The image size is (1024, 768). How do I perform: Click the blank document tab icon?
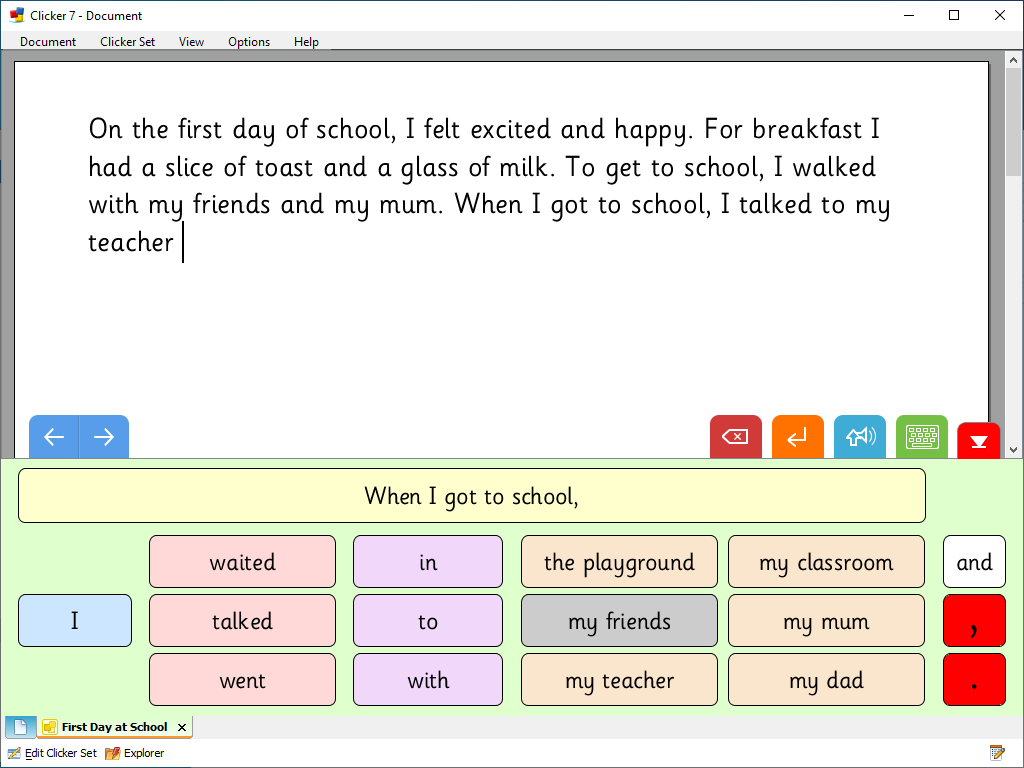21,727
